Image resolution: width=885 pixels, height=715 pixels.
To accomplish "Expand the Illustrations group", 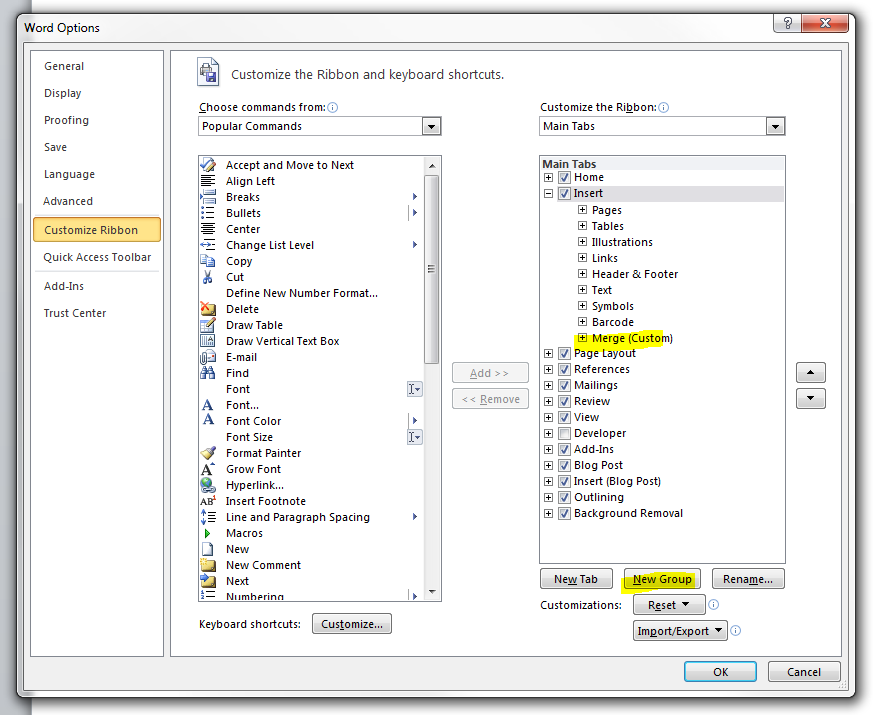I will (582, 242).
